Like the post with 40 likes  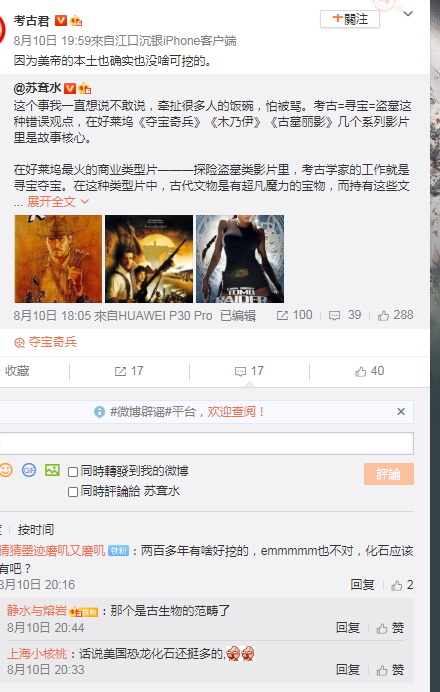[369, 371]
